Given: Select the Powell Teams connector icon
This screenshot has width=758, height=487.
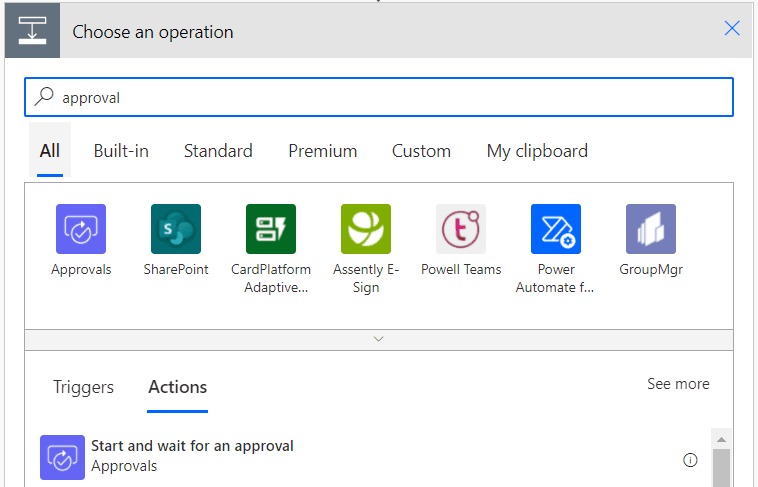Looking at the screenshot, I should (x=461, y=229).
